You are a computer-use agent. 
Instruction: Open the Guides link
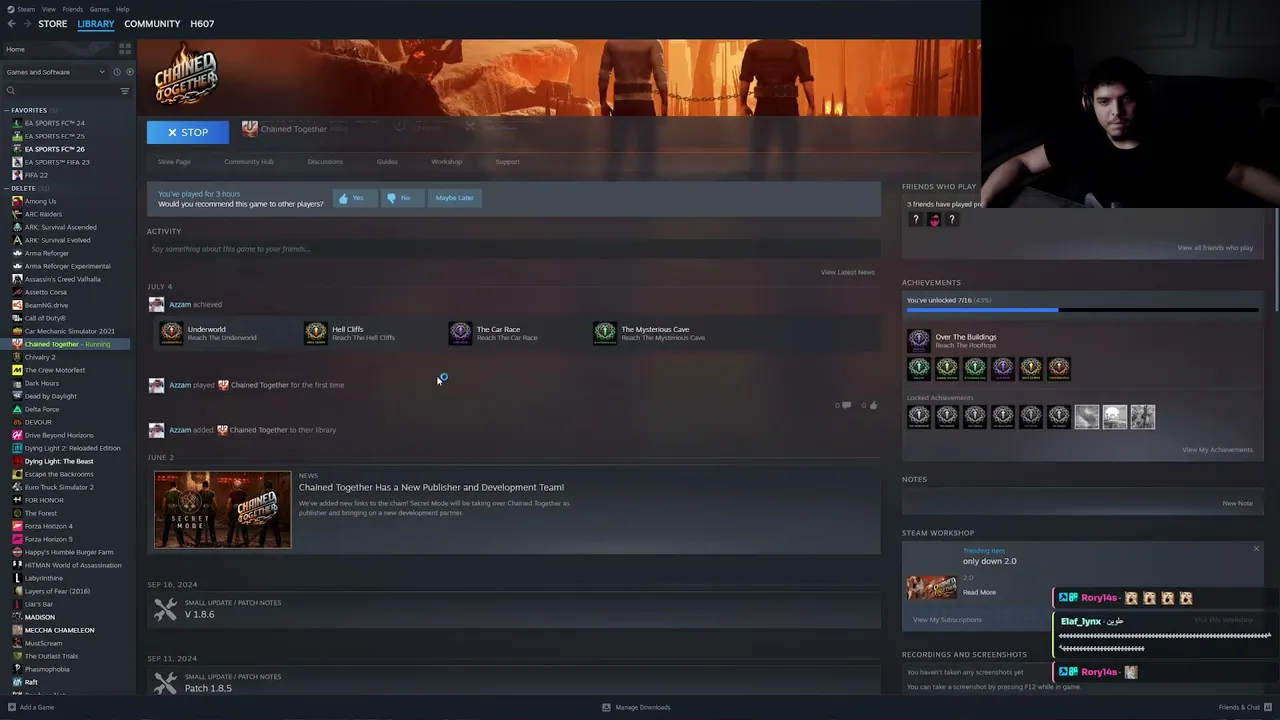pyautogui.click(x=387, y=162)
